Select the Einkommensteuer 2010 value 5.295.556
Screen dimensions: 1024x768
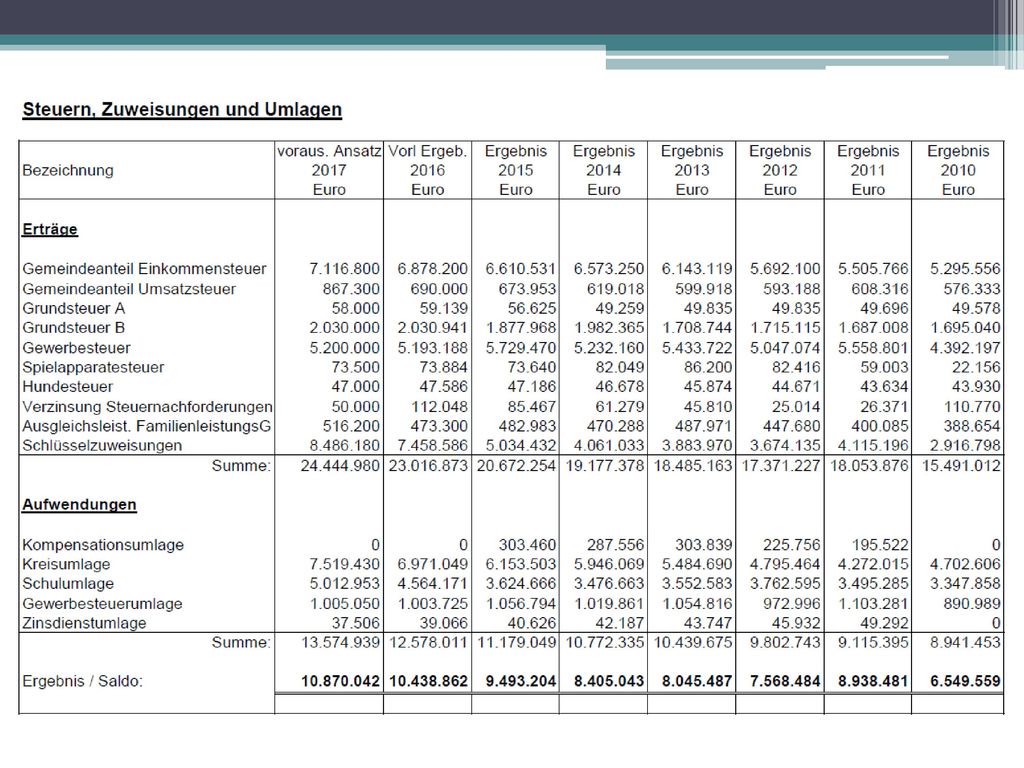pos(965,269)
